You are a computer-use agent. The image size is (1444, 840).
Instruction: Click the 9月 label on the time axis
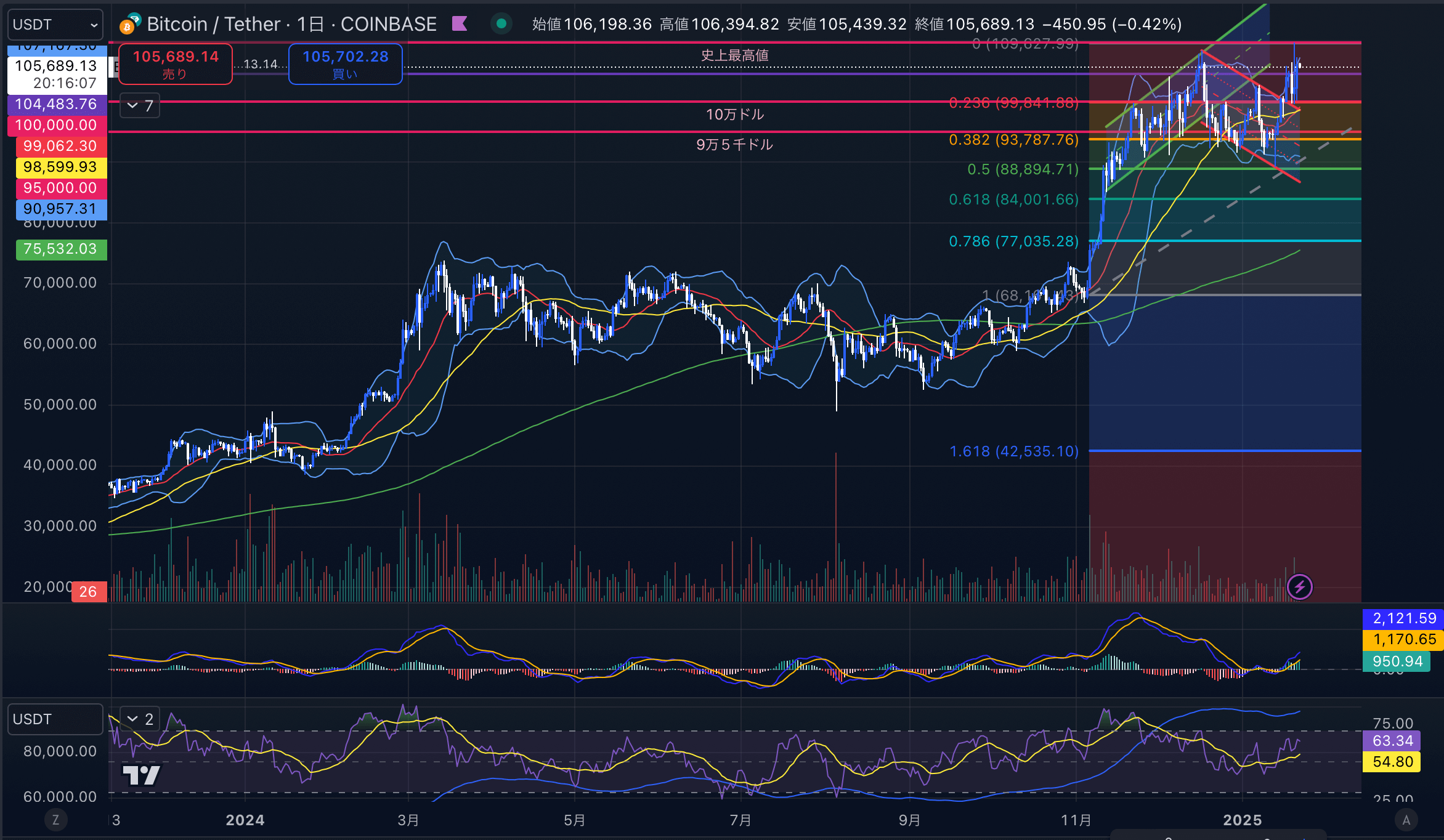click(x=910, y=820)
